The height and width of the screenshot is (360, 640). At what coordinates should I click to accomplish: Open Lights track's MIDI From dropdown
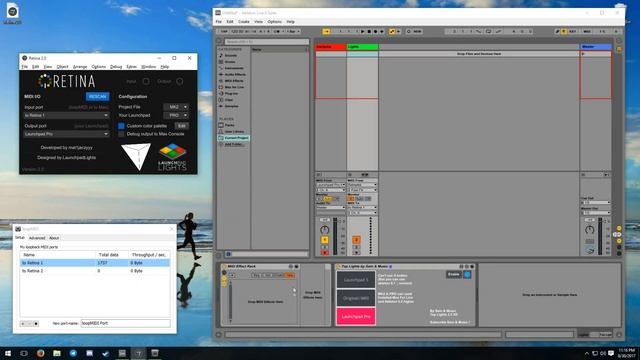(x=362, y=185)
